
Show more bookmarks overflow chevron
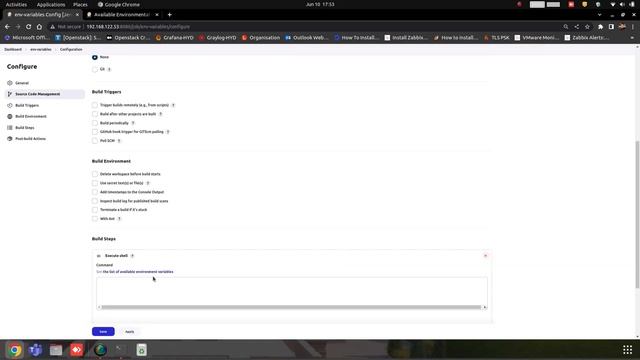click(632, 38)
